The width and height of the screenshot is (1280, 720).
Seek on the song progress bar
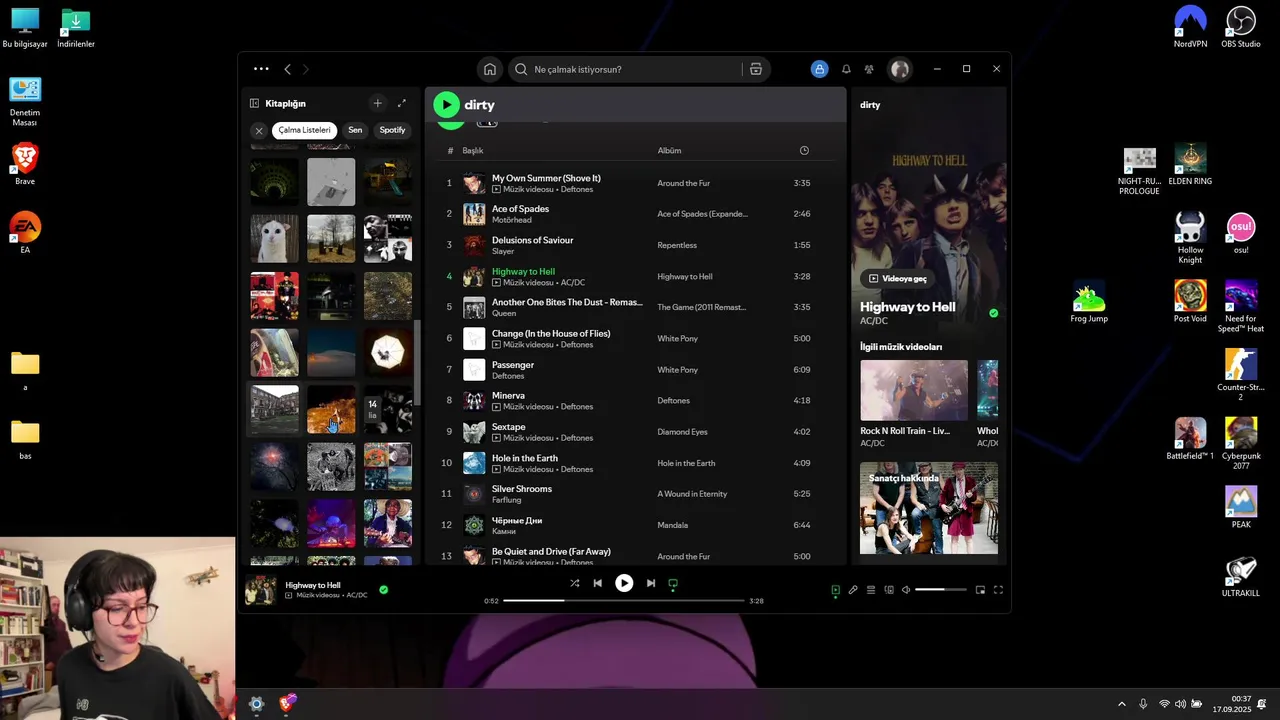coord(624,601)
